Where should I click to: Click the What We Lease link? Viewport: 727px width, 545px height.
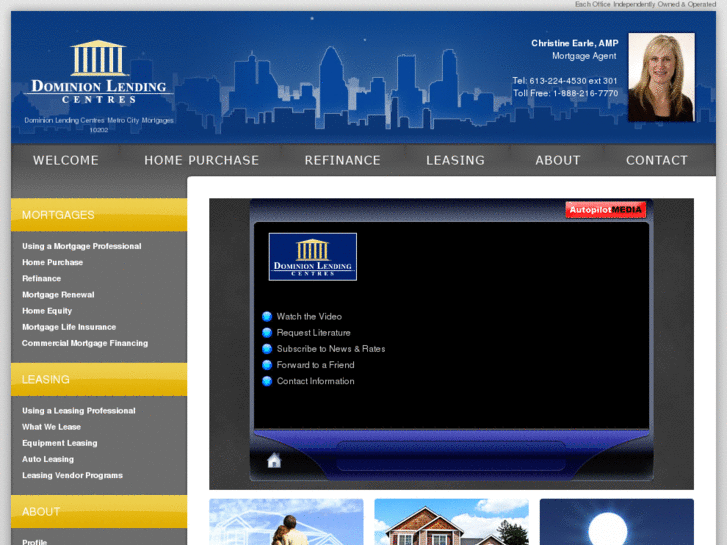51,427
